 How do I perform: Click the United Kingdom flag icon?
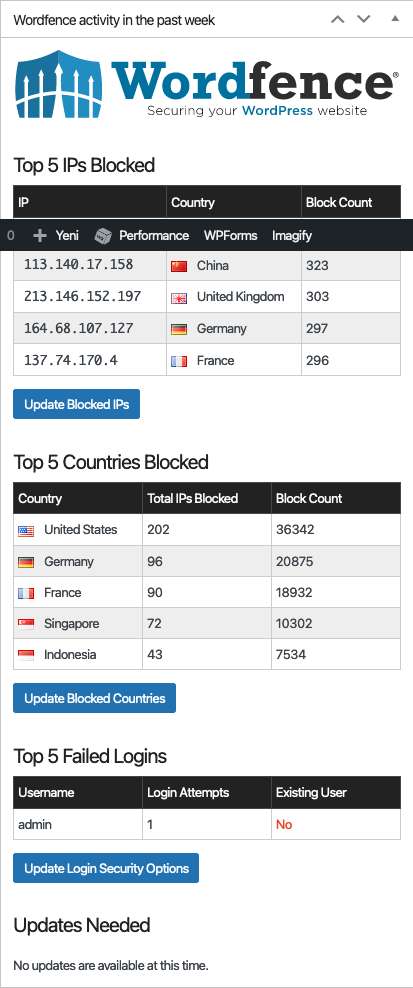(179, 297)
